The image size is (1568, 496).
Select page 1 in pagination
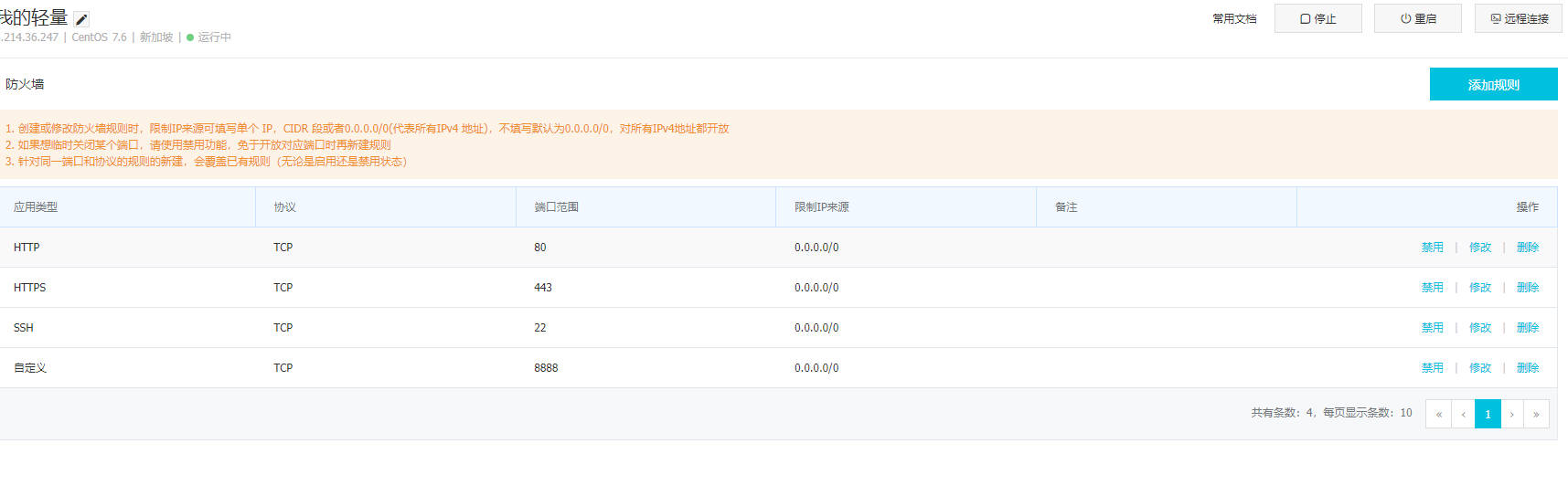(x=1488, y=414)
